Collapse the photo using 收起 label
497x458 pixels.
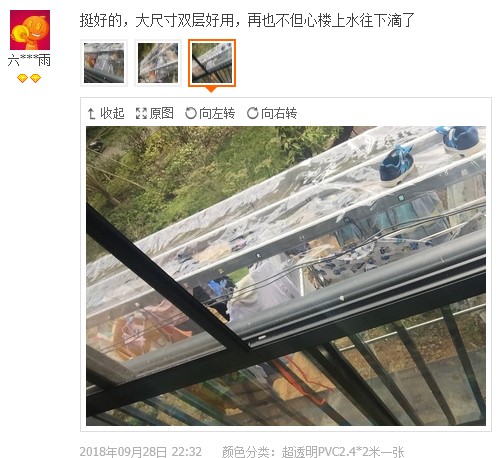(x=112, y=113)
